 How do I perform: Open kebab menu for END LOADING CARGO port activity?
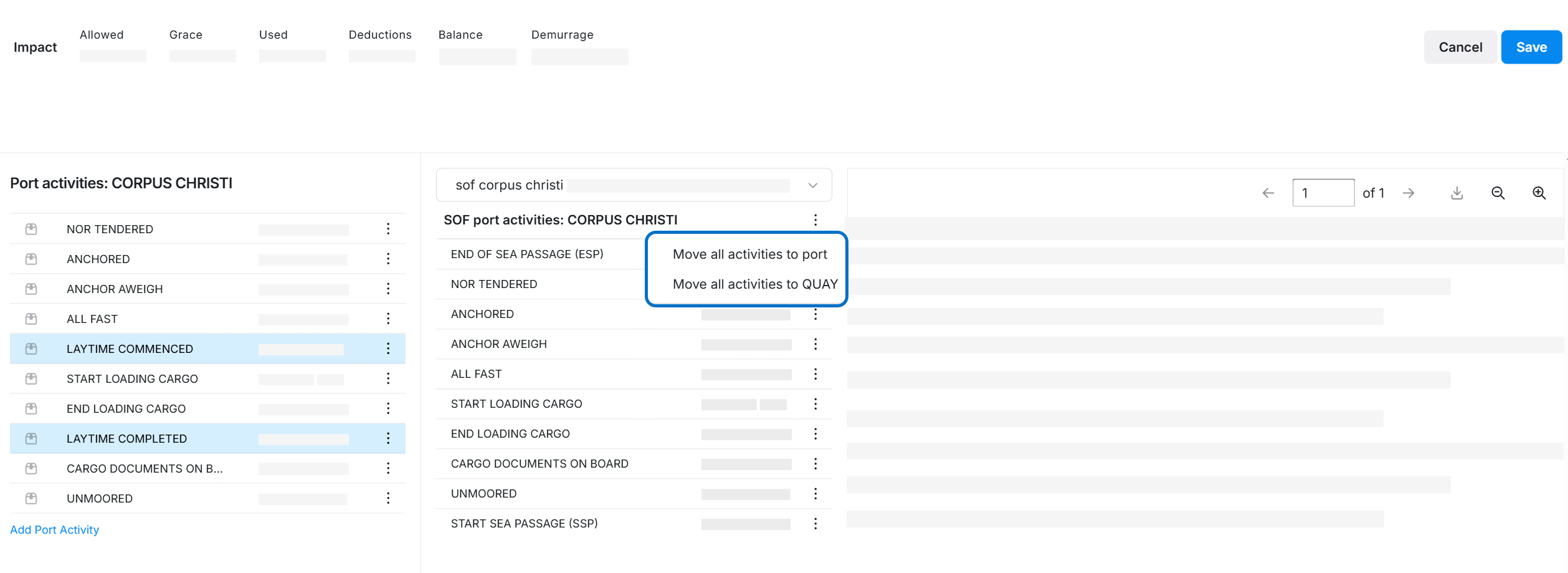pyautogui.click(x=388, y=408)
